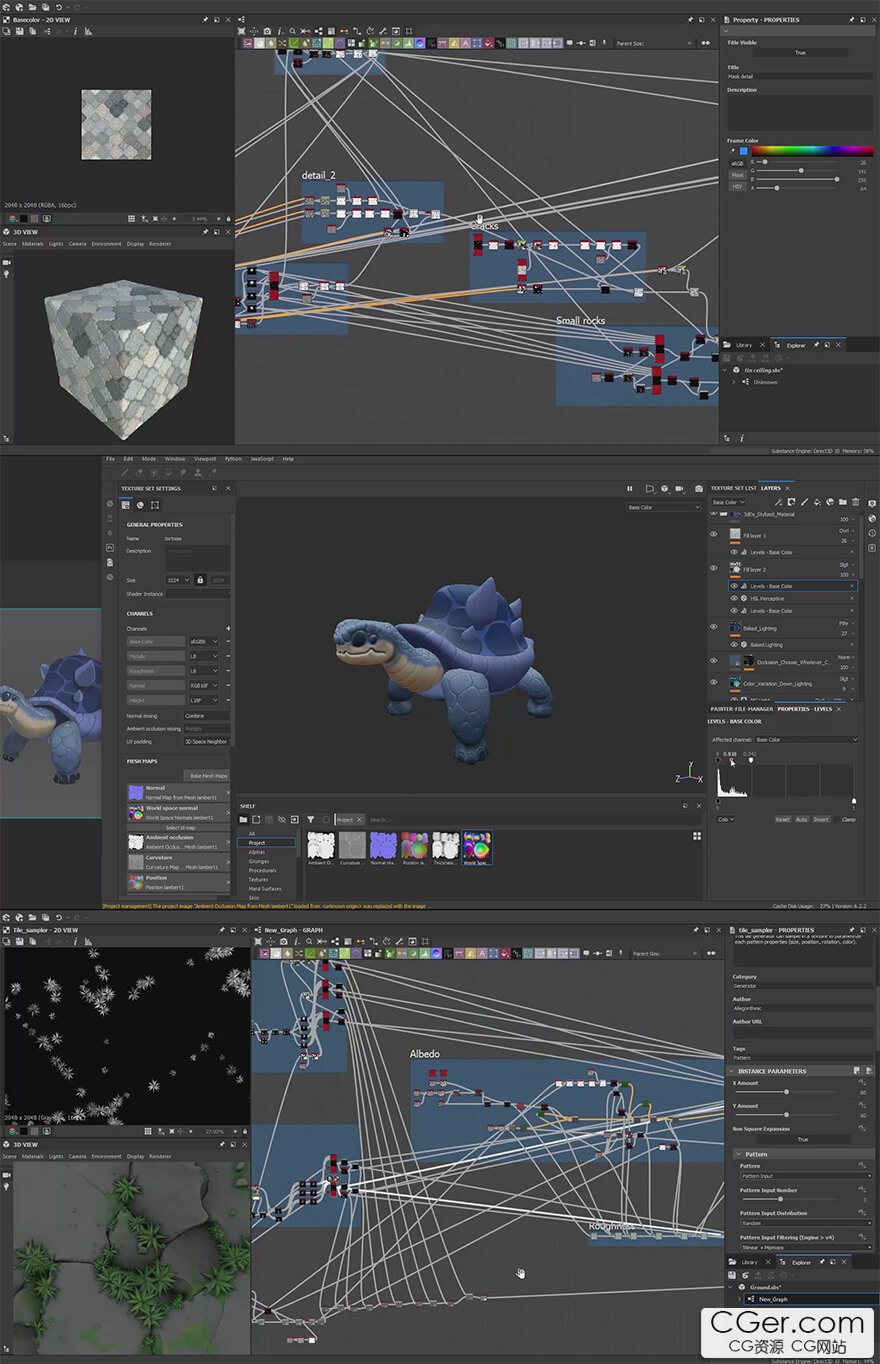Open Base Color sRGB8 format dropdown
This screenshot has height=1364, width=880.
click(x=202, y=641)
